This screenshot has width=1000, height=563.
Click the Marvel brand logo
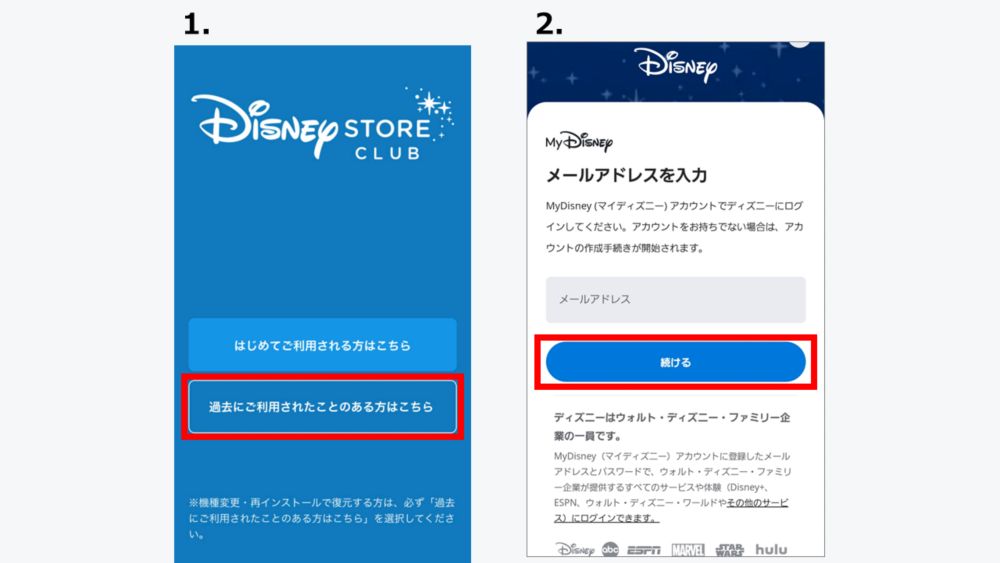(x=688, y=550)
